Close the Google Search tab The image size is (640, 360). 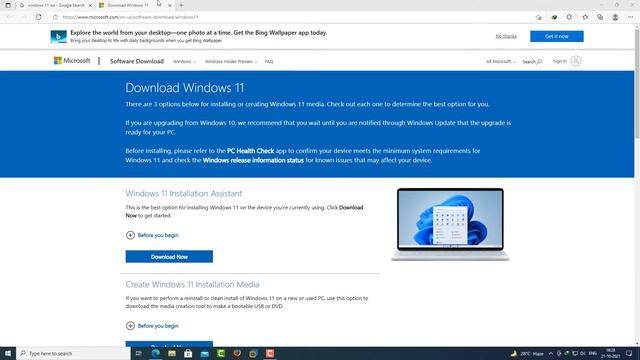coord(90,5)
